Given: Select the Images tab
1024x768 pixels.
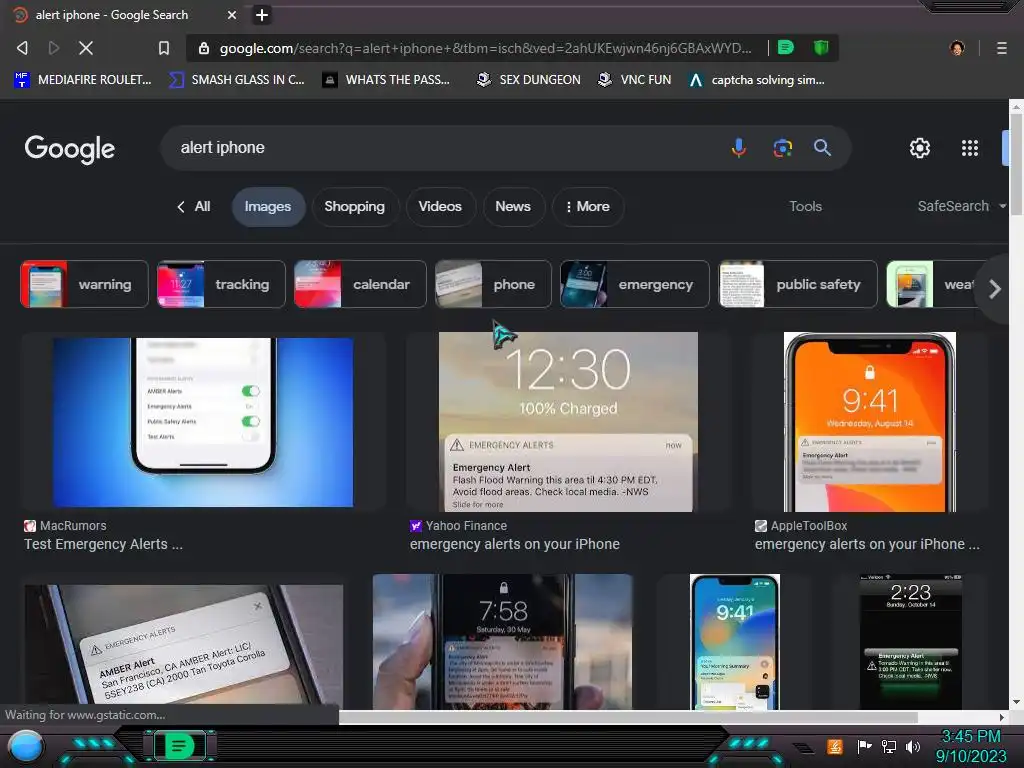Looking at the screenshot, I should [268, 206].
